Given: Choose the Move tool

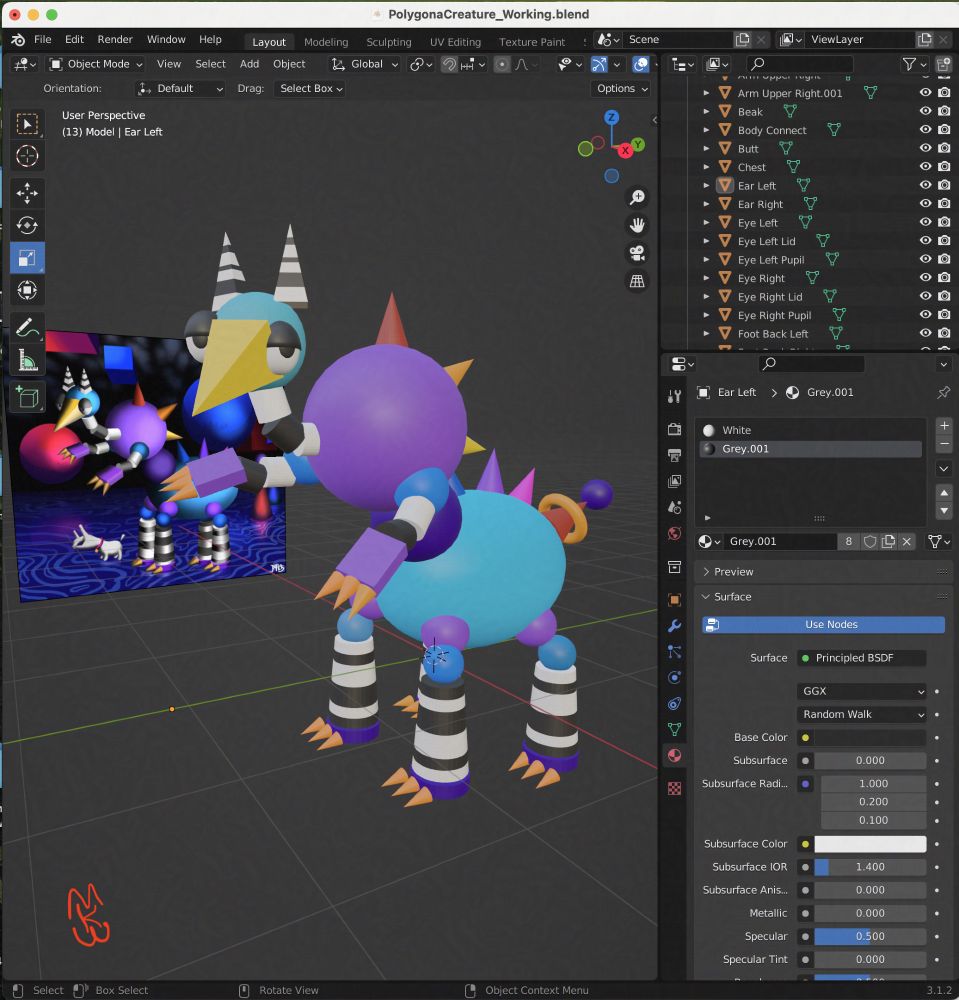Looking at the screenshot, I should pos(27,193).
